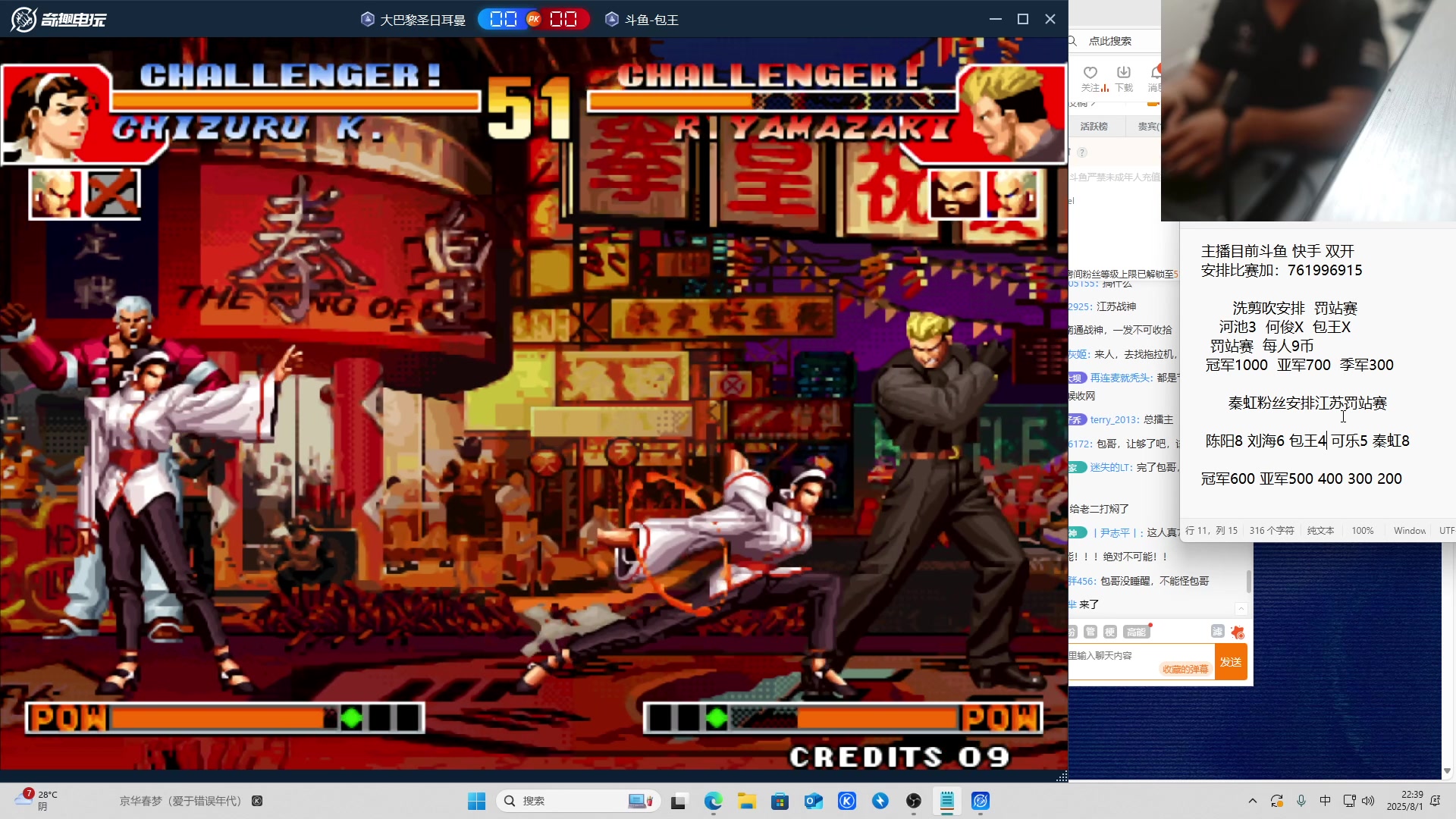
Task: Open the Windows Start menu
Action: point(476,801)
